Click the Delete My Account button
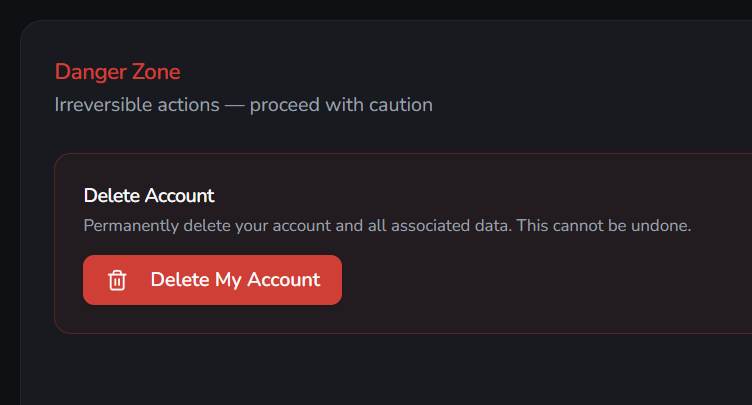 click(x=212, y=280)
